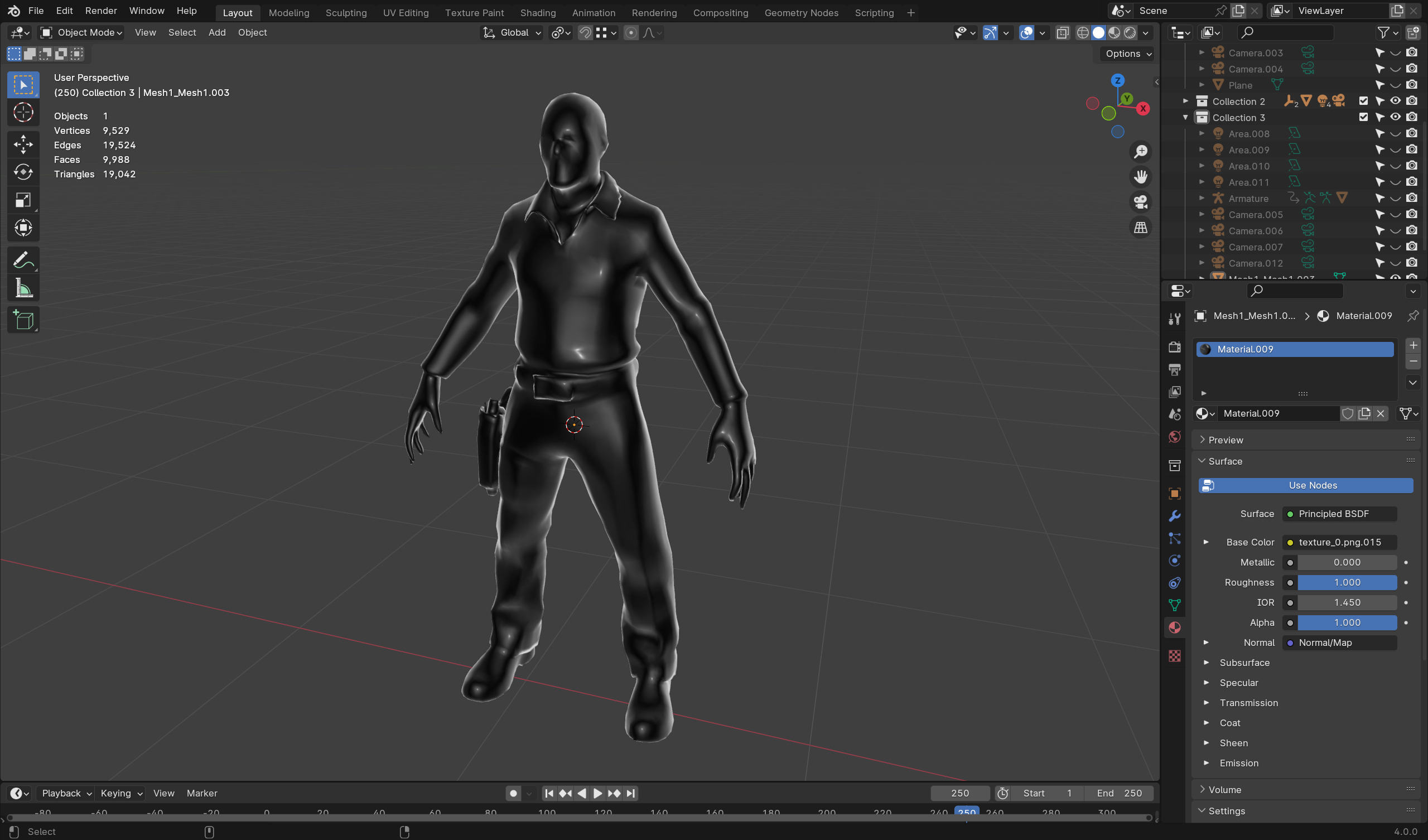Open the Object properties tab

[x=1174, y=494]
